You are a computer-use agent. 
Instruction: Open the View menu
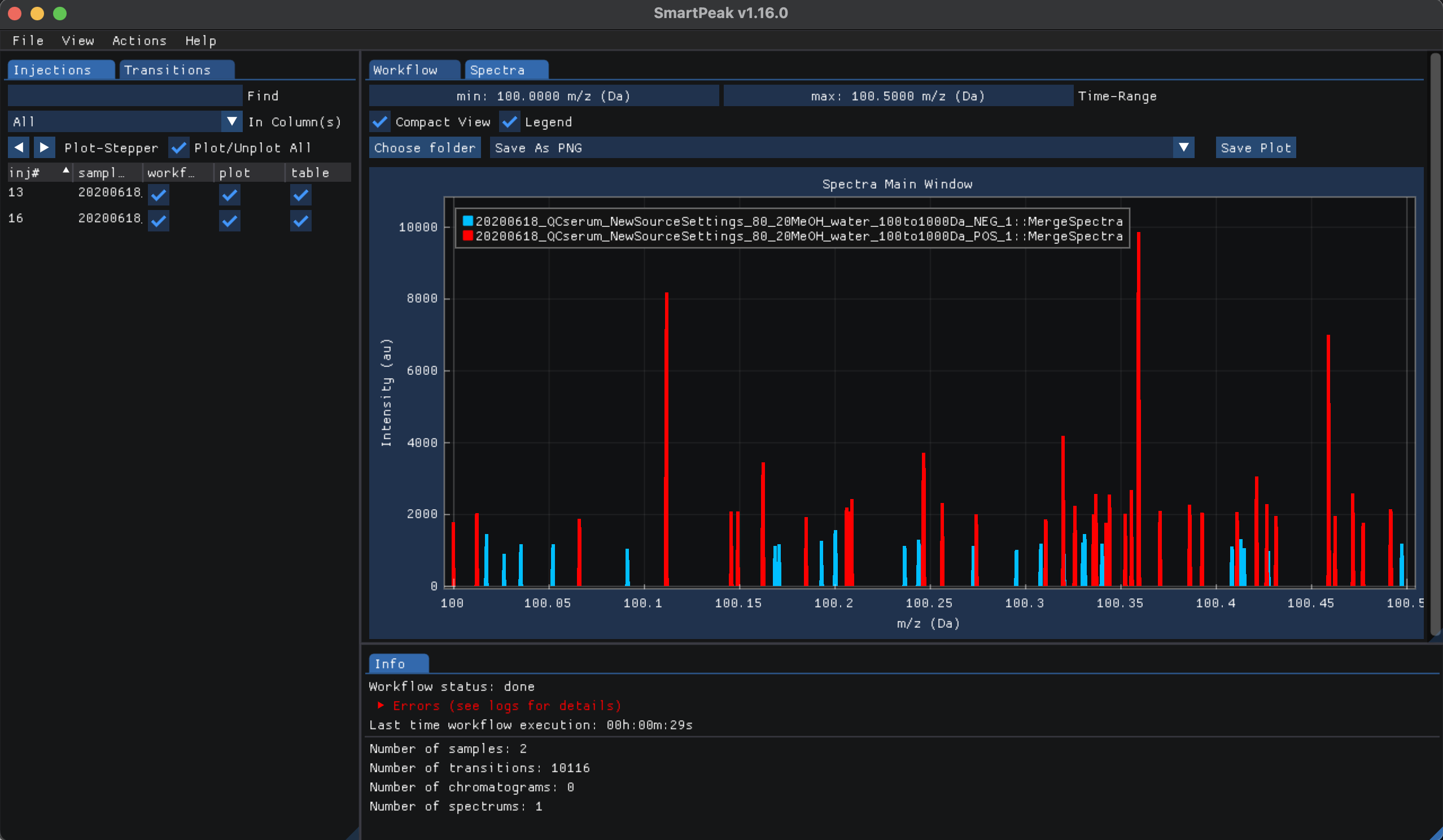tap(78, 41)
